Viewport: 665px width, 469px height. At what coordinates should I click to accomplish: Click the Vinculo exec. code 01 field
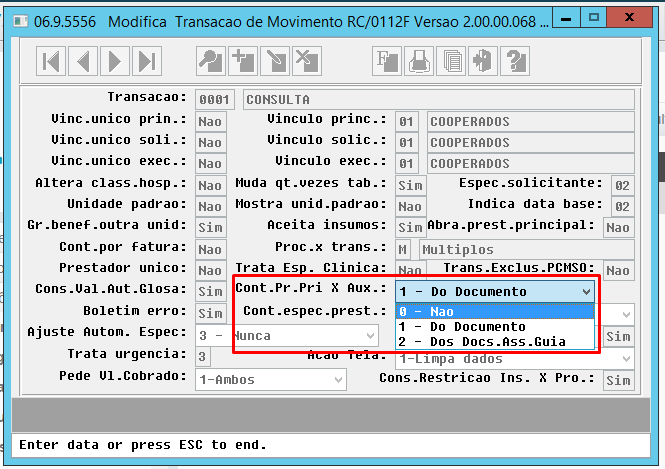[x=406, y=164]
